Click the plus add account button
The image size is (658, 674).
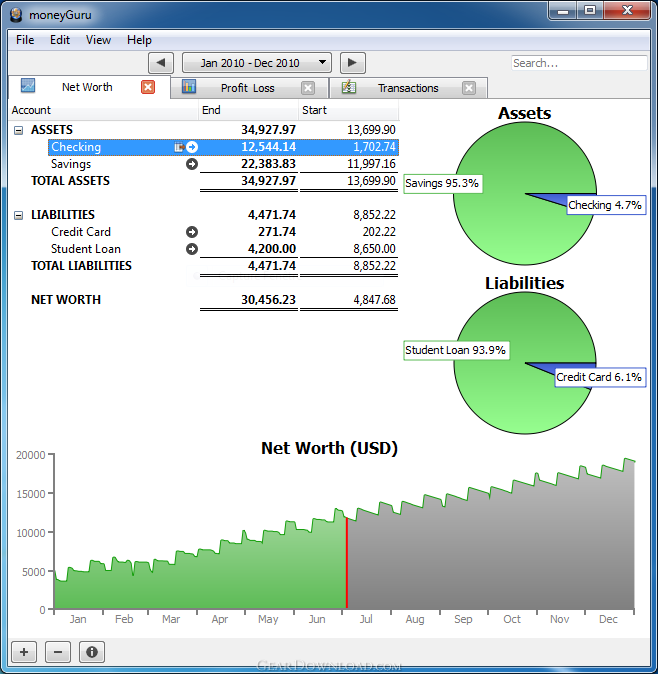click(24, 652)
